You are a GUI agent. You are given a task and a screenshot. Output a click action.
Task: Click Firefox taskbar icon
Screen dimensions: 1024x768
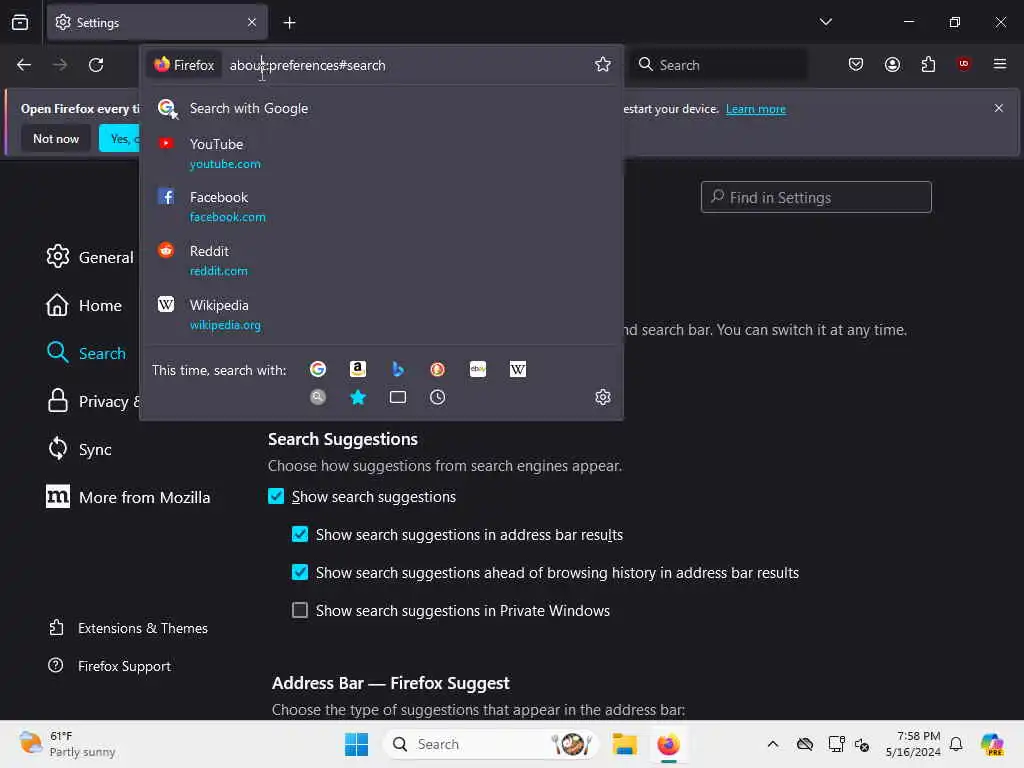(x=668, y=744)
